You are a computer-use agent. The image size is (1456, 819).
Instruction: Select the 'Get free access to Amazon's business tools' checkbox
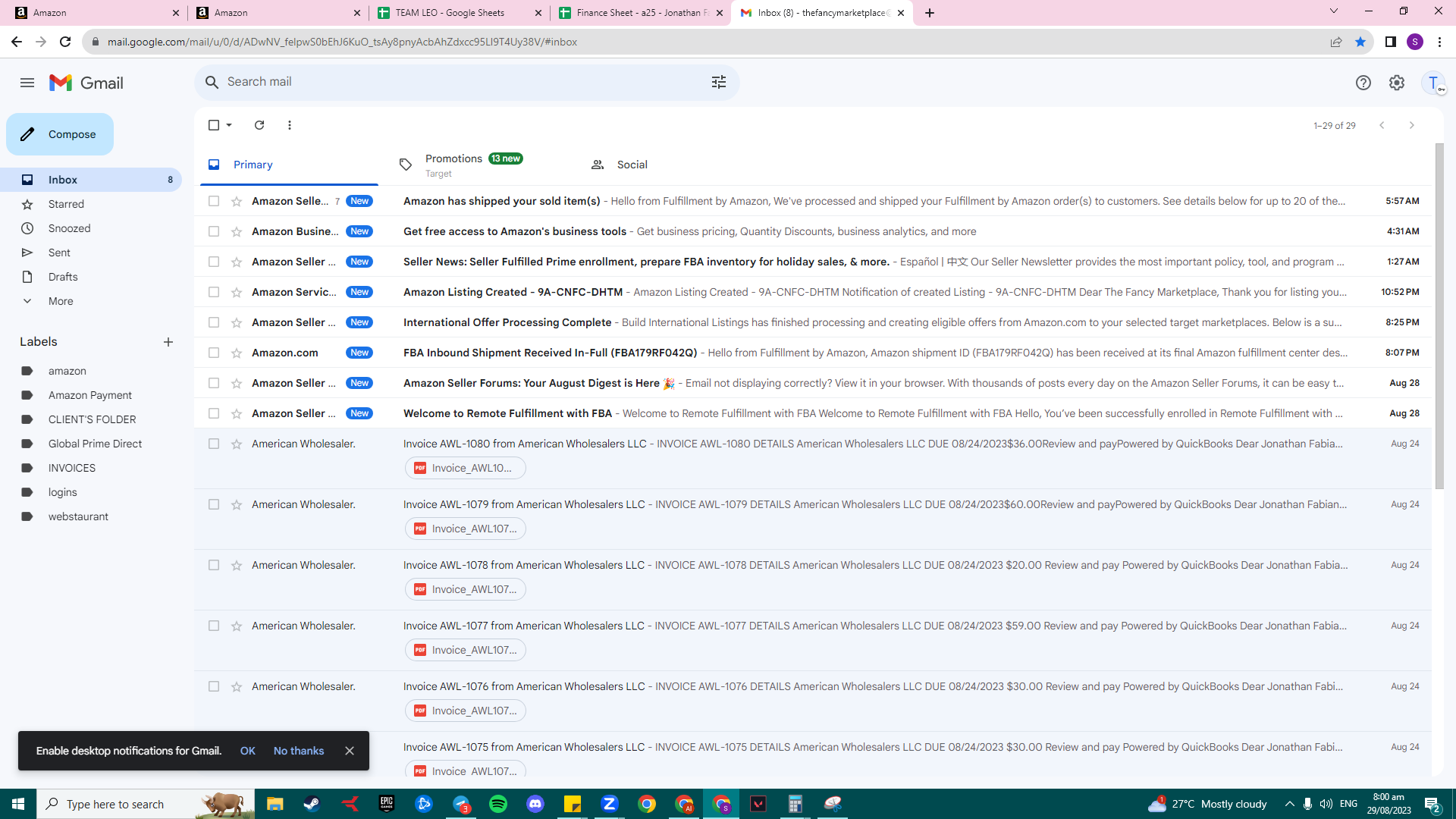pos(214,231)
